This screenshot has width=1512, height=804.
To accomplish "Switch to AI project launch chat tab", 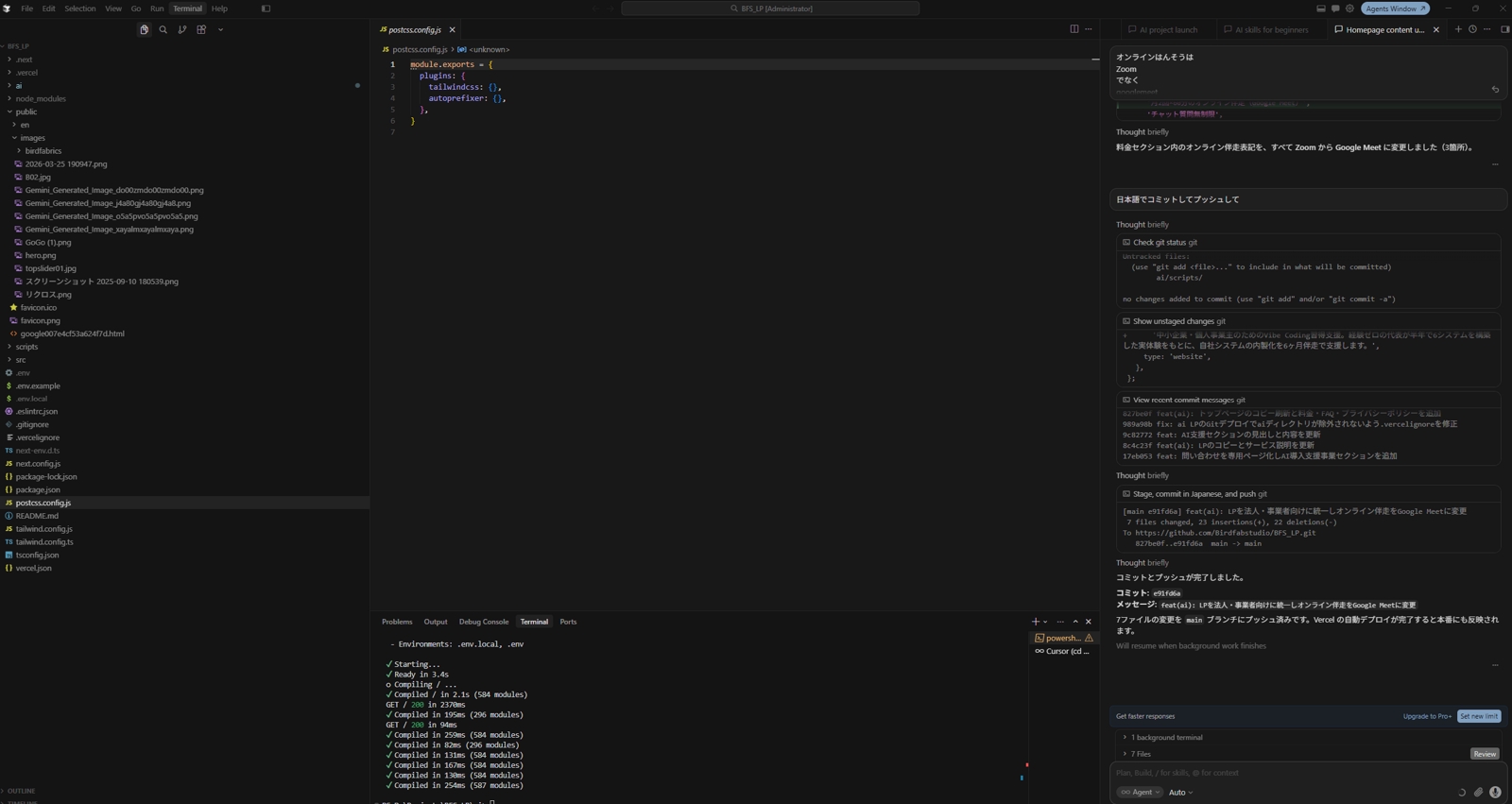I will pyautogui.click(x=1163, y=30).
